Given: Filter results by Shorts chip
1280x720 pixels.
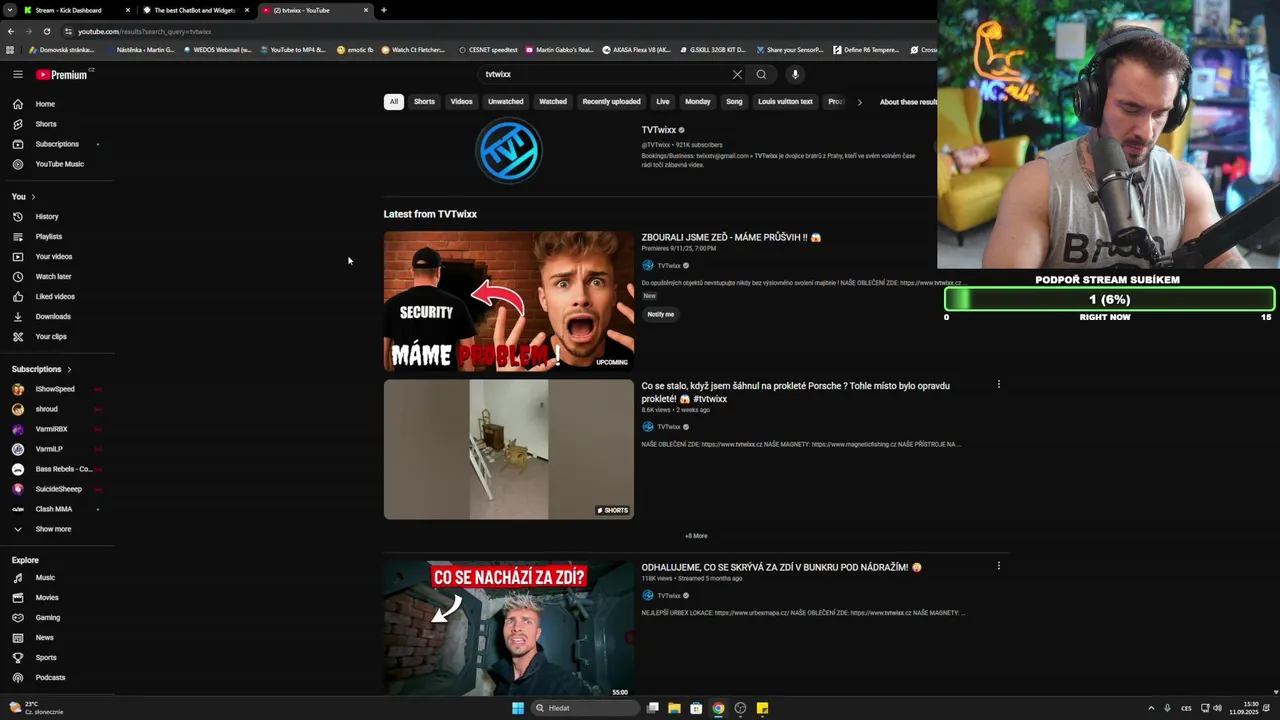Looking at the screenshot, I should point(424,102).
